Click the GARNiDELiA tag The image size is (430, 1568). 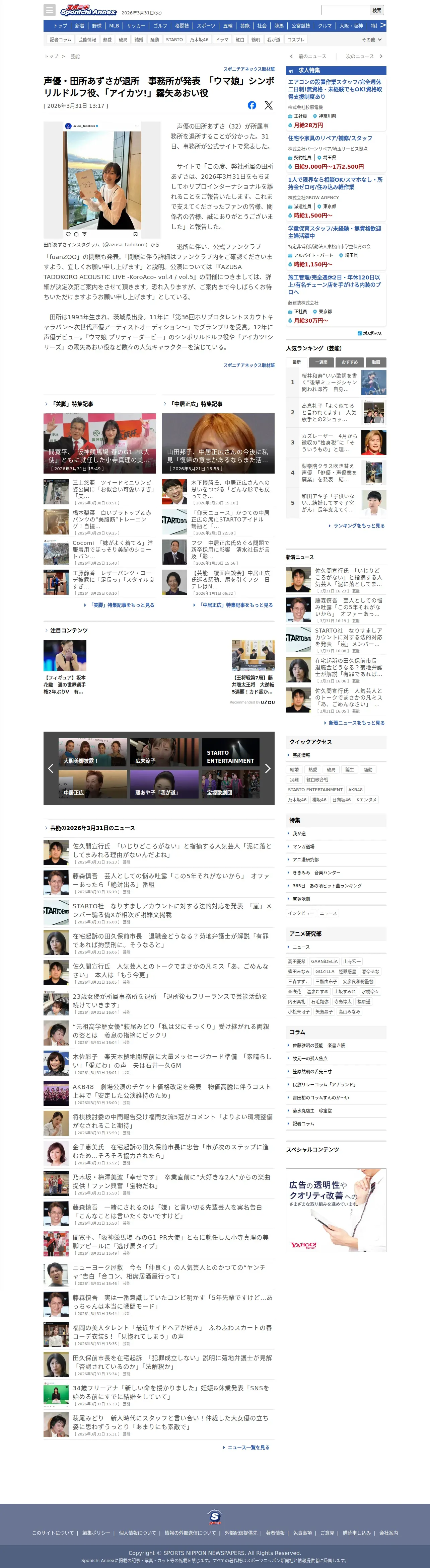point(324,962)
